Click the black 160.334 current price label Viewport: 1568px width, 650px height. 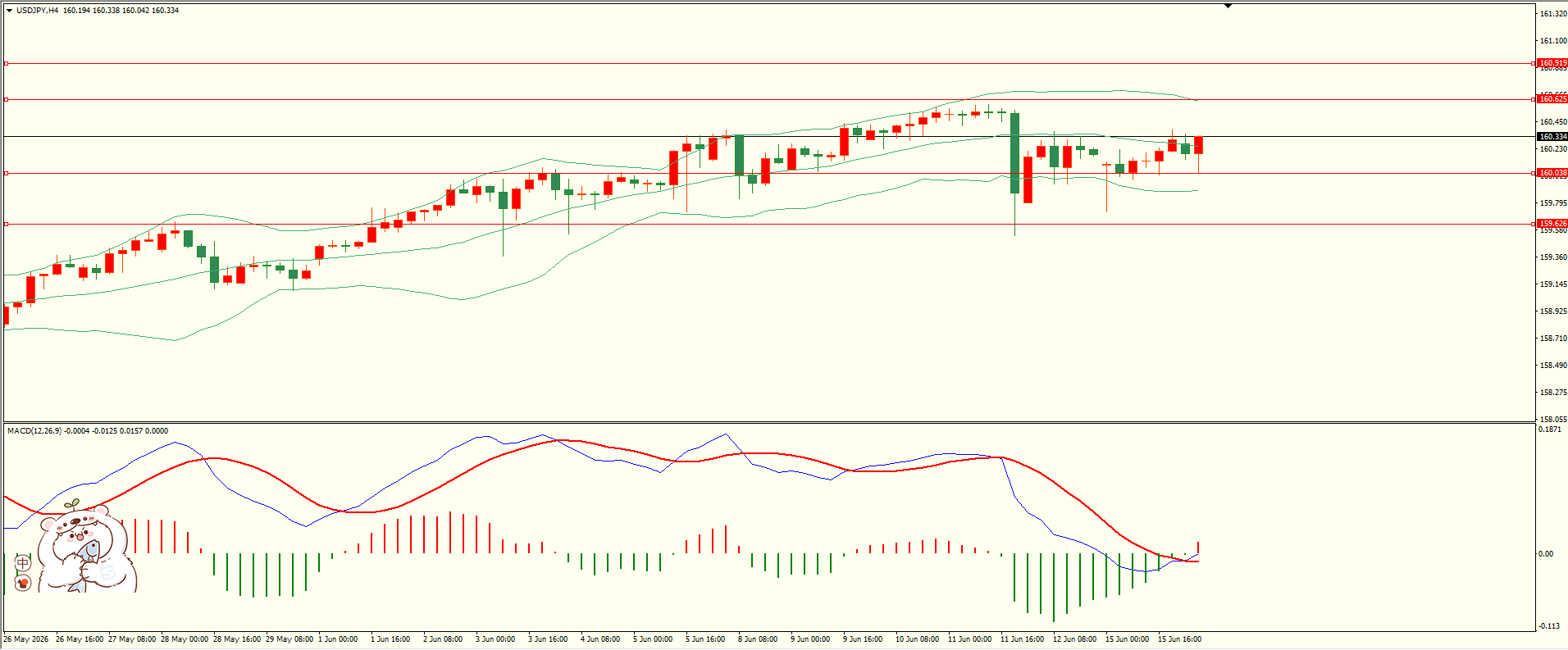(x=1552, y=137)
